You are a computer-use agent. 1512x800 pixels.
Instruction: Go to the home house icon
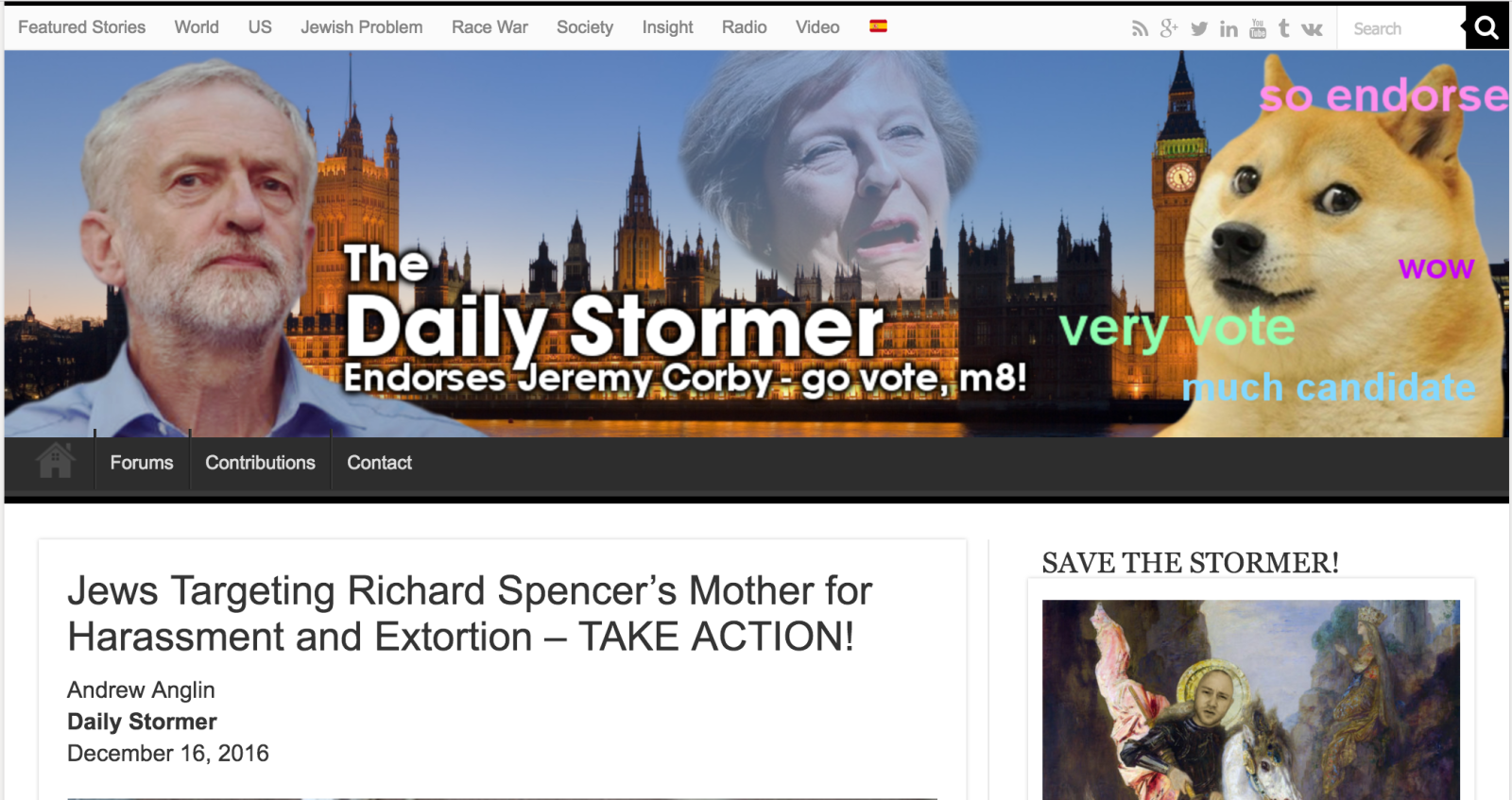click(55, 461)
